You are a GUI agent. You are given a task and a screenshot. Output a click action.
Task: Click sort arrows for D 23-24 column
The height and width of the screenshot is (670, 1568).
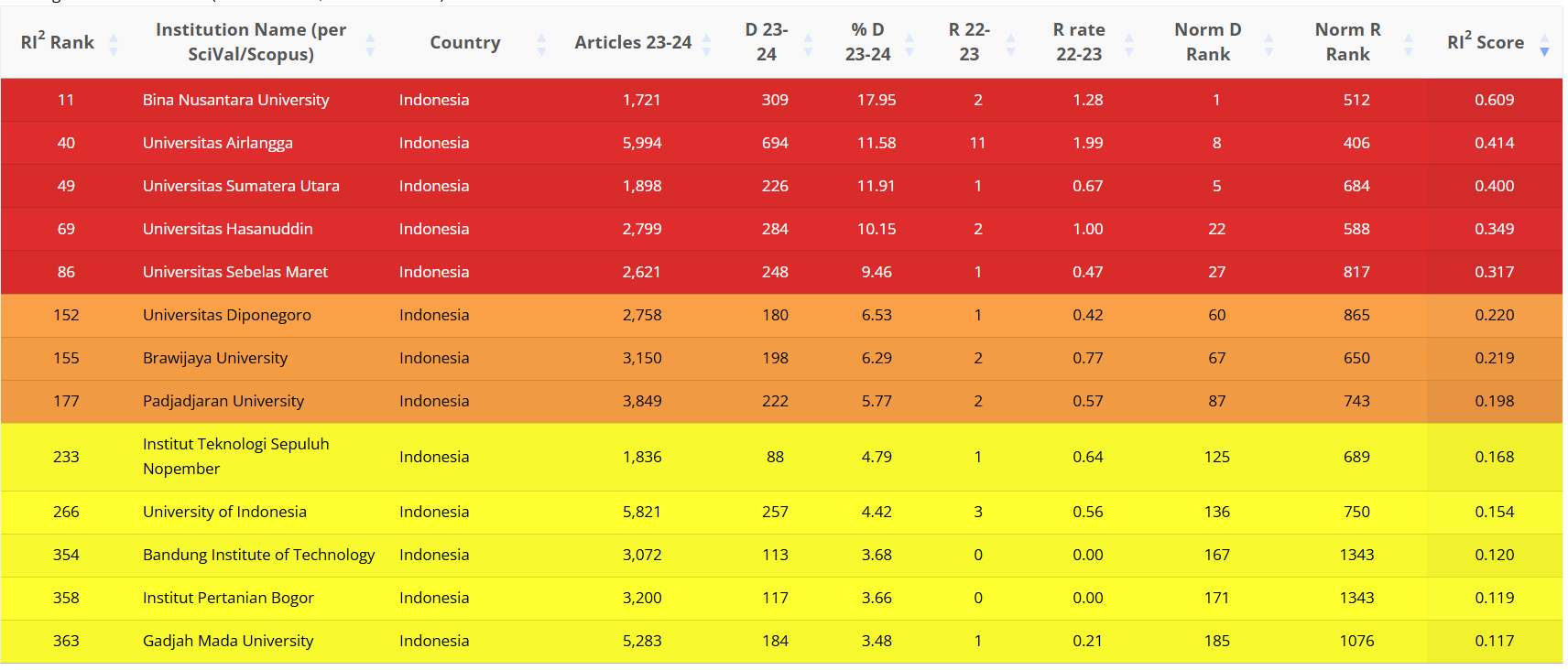[x=808, y=43]
